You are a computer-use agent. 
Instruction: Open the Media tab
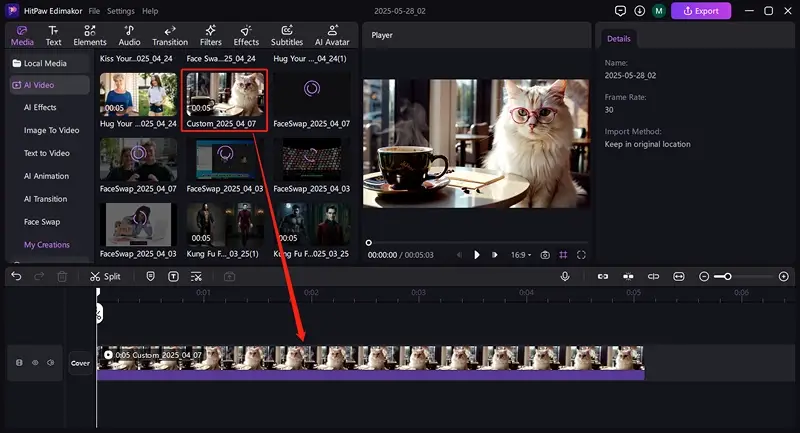click(22, 36)
